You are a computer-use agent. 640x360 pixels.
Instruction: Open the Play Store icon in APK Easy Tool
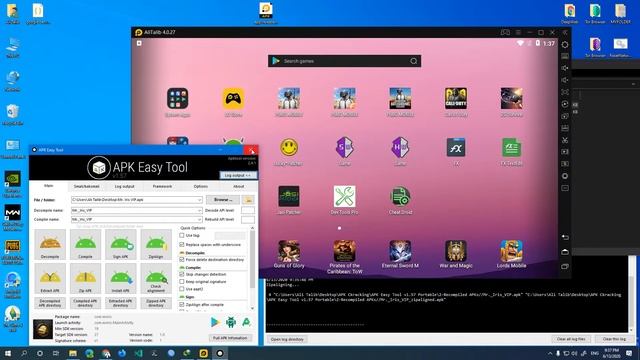(x=215, y=322)
